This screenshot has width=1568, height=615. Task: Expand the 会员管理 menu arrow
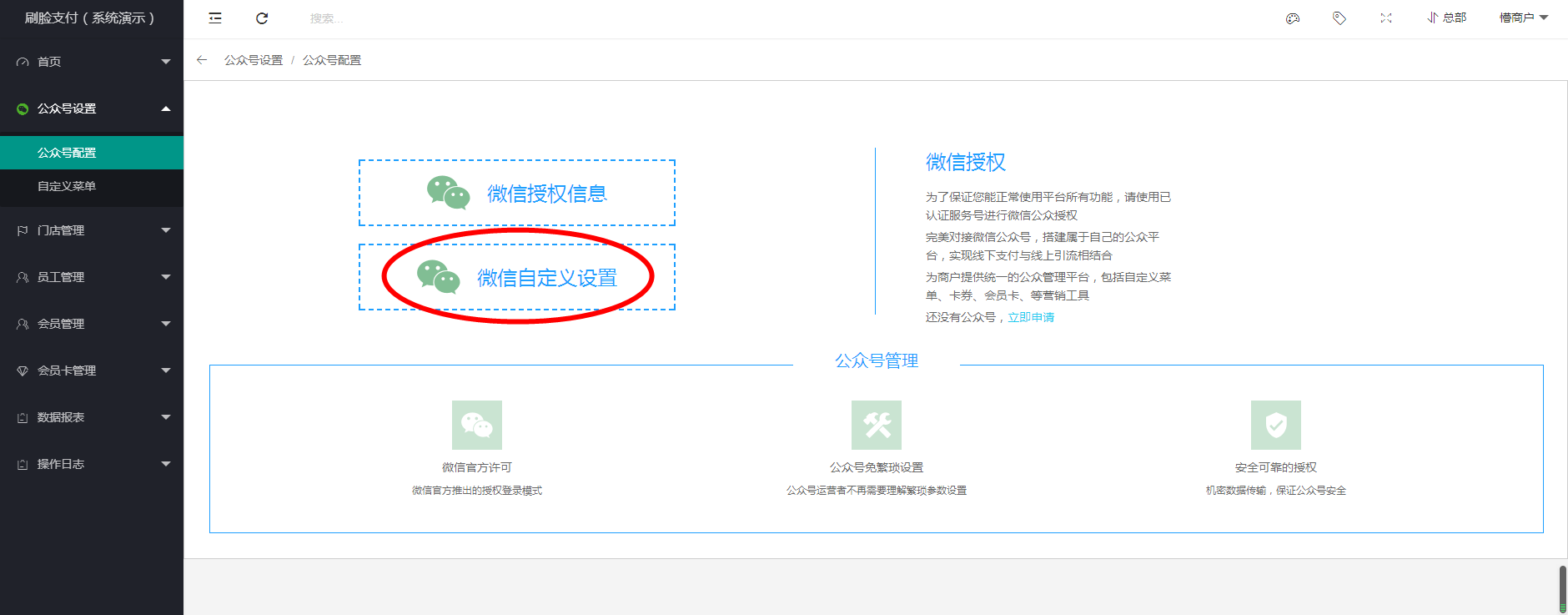pos(166,324)
